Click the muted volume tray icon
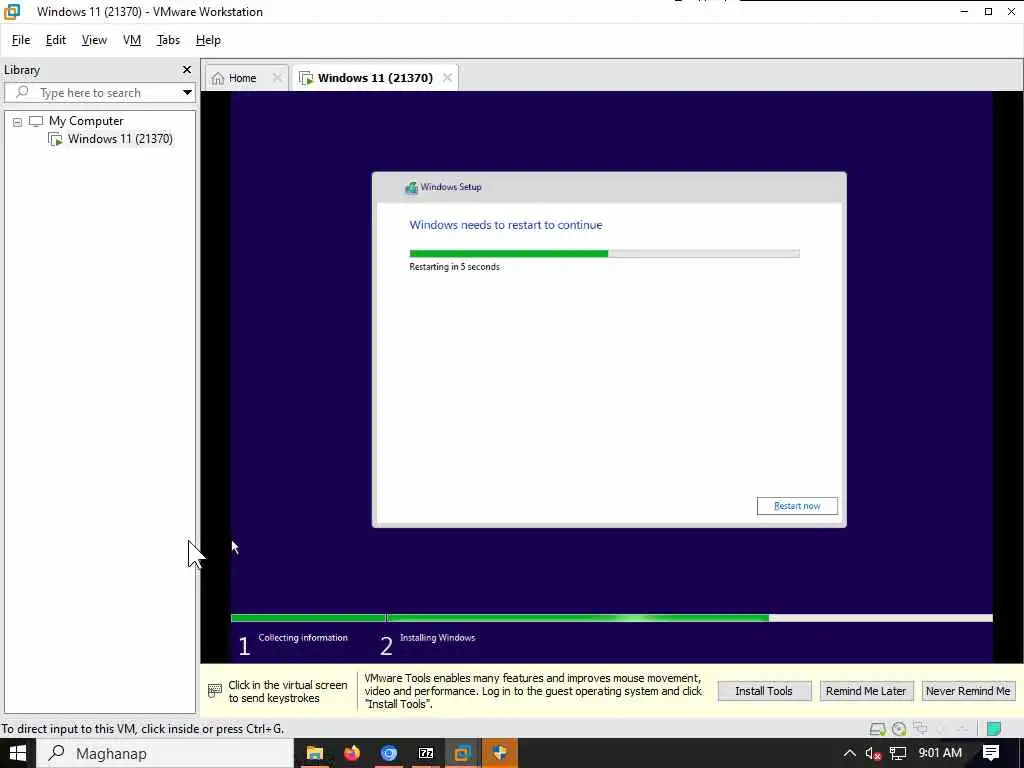 pos(873,753)
